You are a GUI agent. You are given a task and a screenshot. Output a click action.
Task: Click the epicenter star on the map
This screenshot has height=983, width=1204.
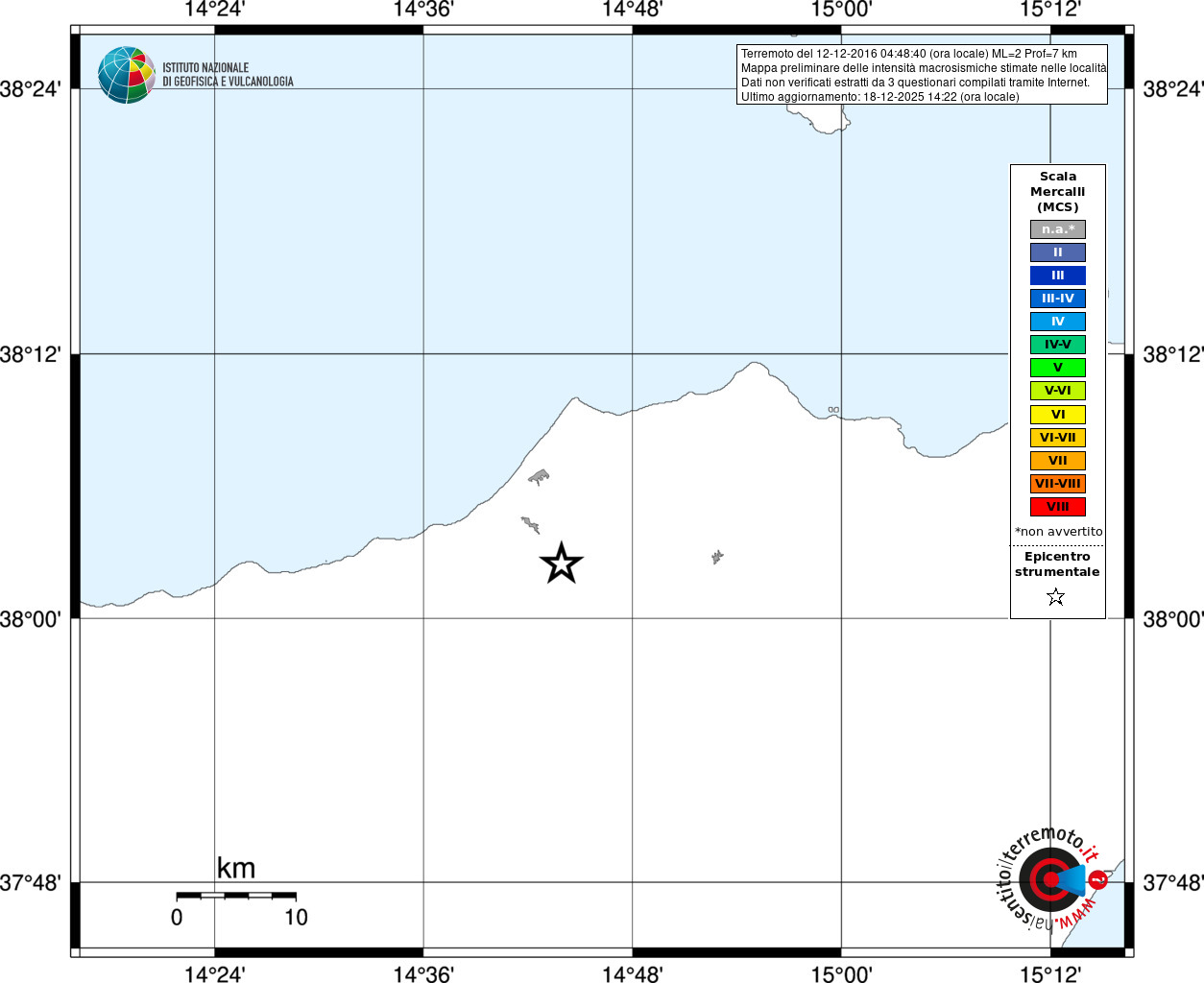[562, 563]
